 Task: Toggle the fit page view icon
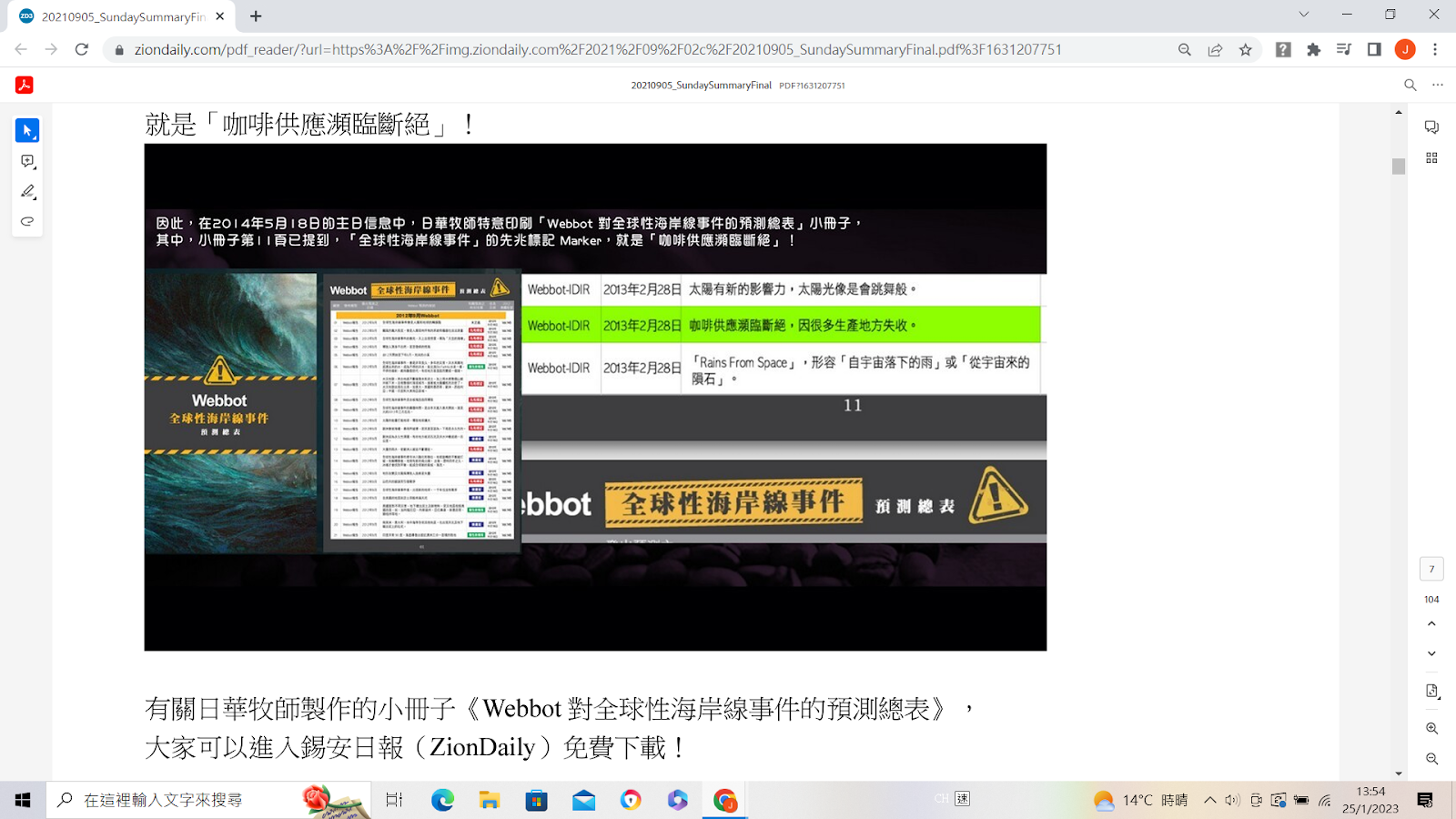click(x=1431, y=692)
